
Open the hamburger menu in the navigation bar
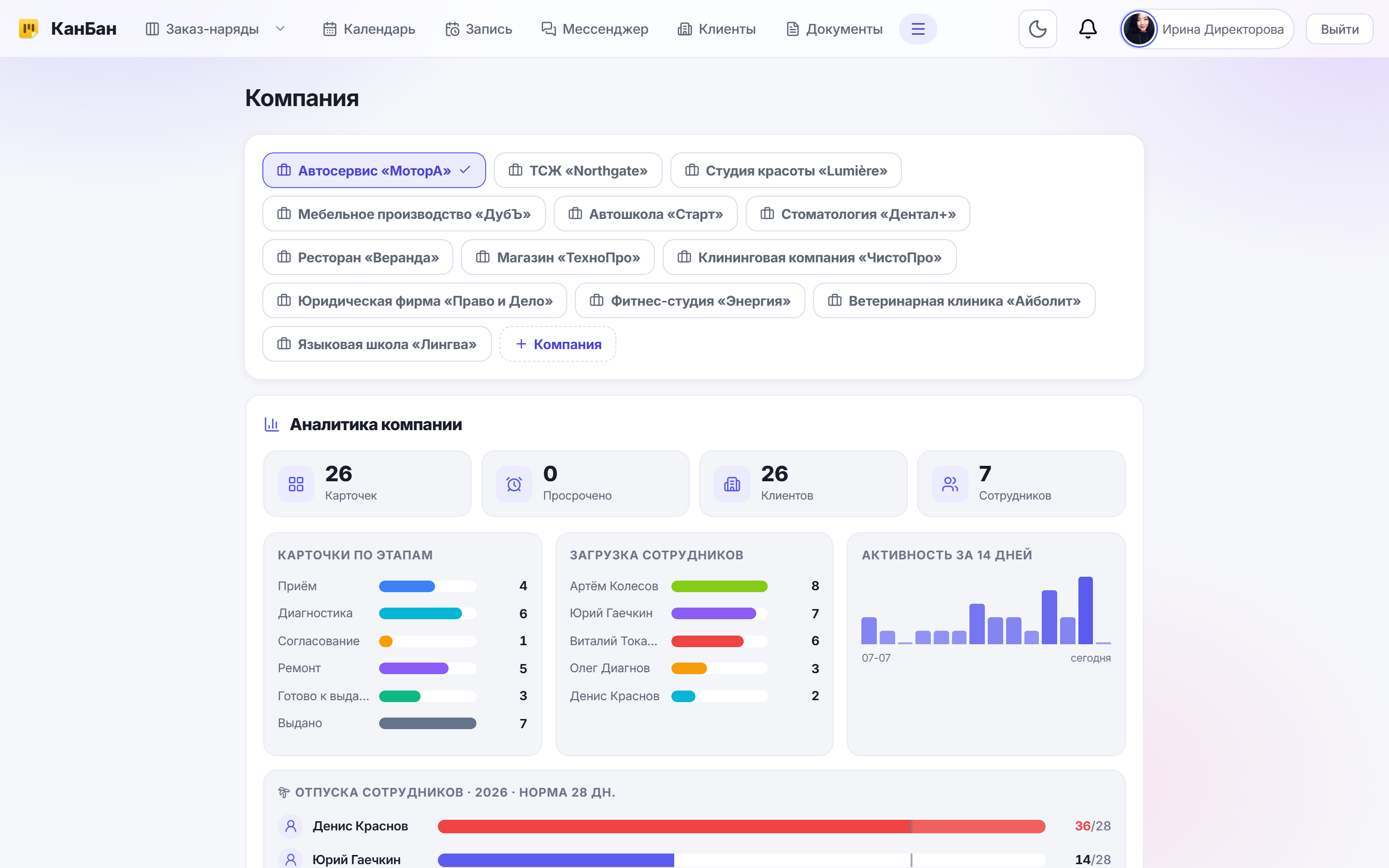tap(918, 29)
